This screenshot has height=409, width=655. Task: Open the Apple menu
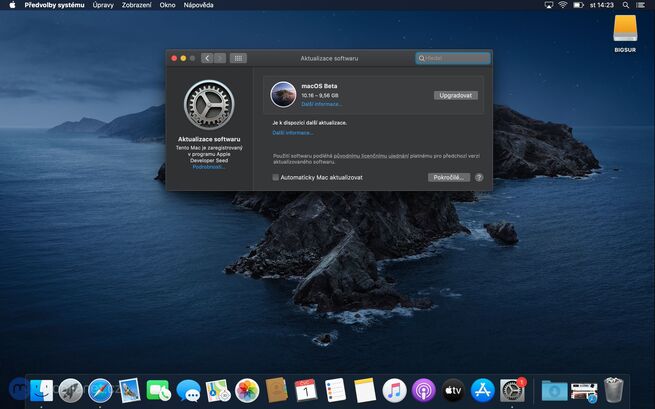12,5
